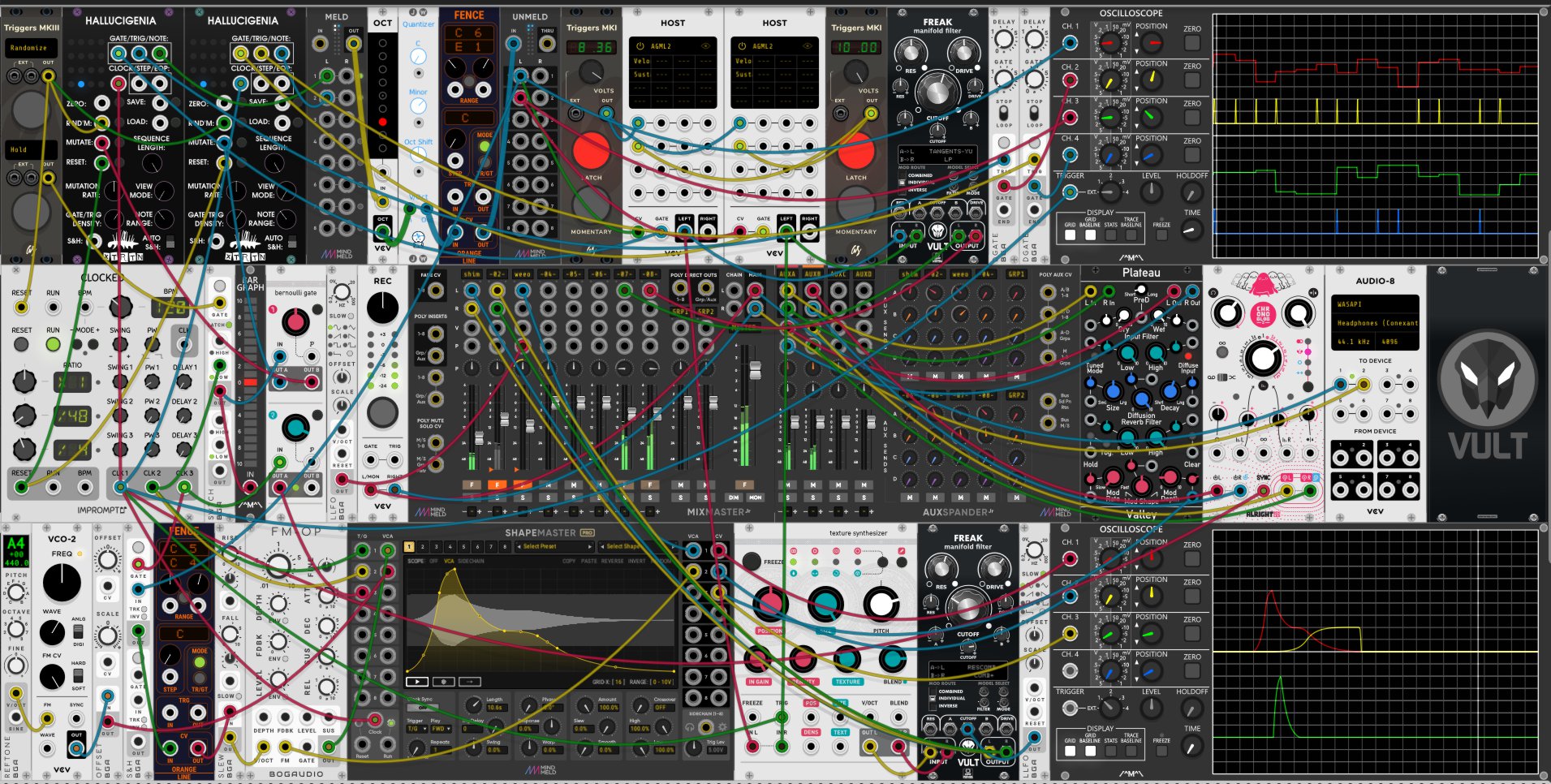Toggle FREEZE on the top-row Oscilloscope
The height and width of the screenshot is (784, 1551).
click(1162, 235)
